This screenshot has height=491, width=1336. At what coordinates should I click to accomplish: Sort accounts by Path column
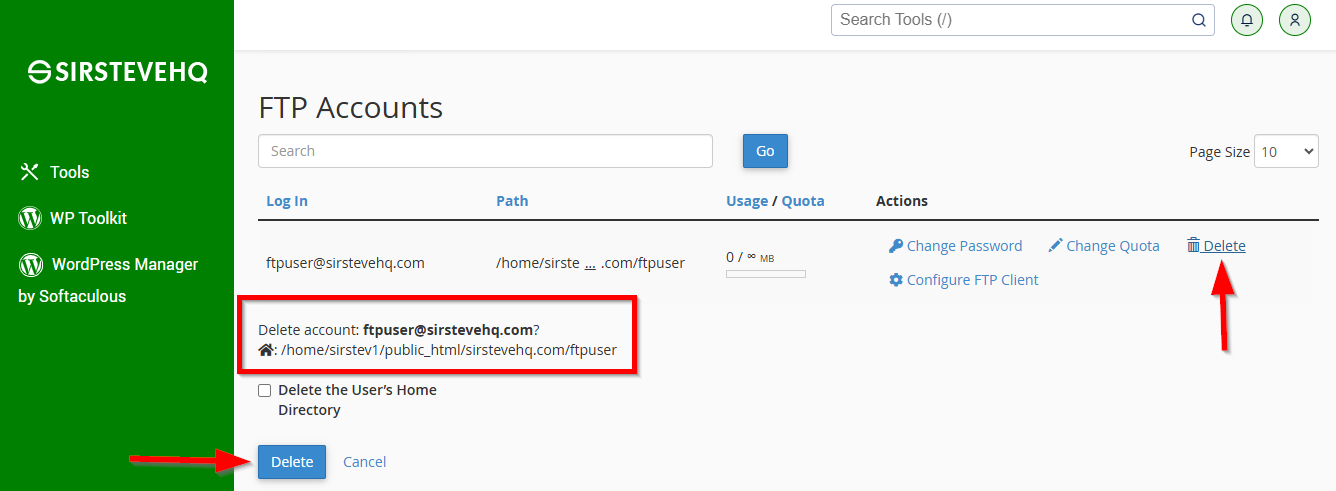[x=512, y=201]
